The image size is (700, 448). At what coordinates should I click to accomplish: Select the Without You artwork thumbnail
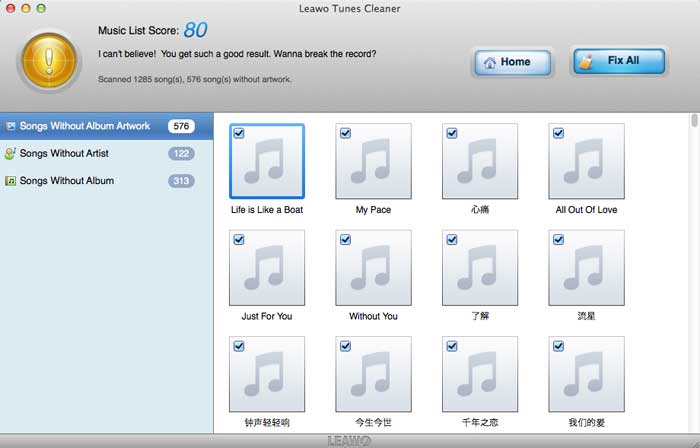pyautogui.click(x=374, y=268)
